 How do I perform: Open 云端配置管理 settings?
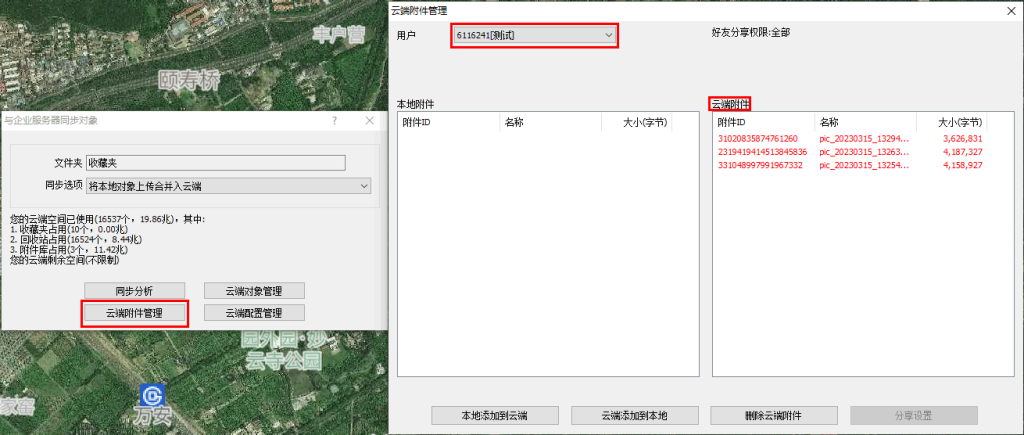(254, 313)
